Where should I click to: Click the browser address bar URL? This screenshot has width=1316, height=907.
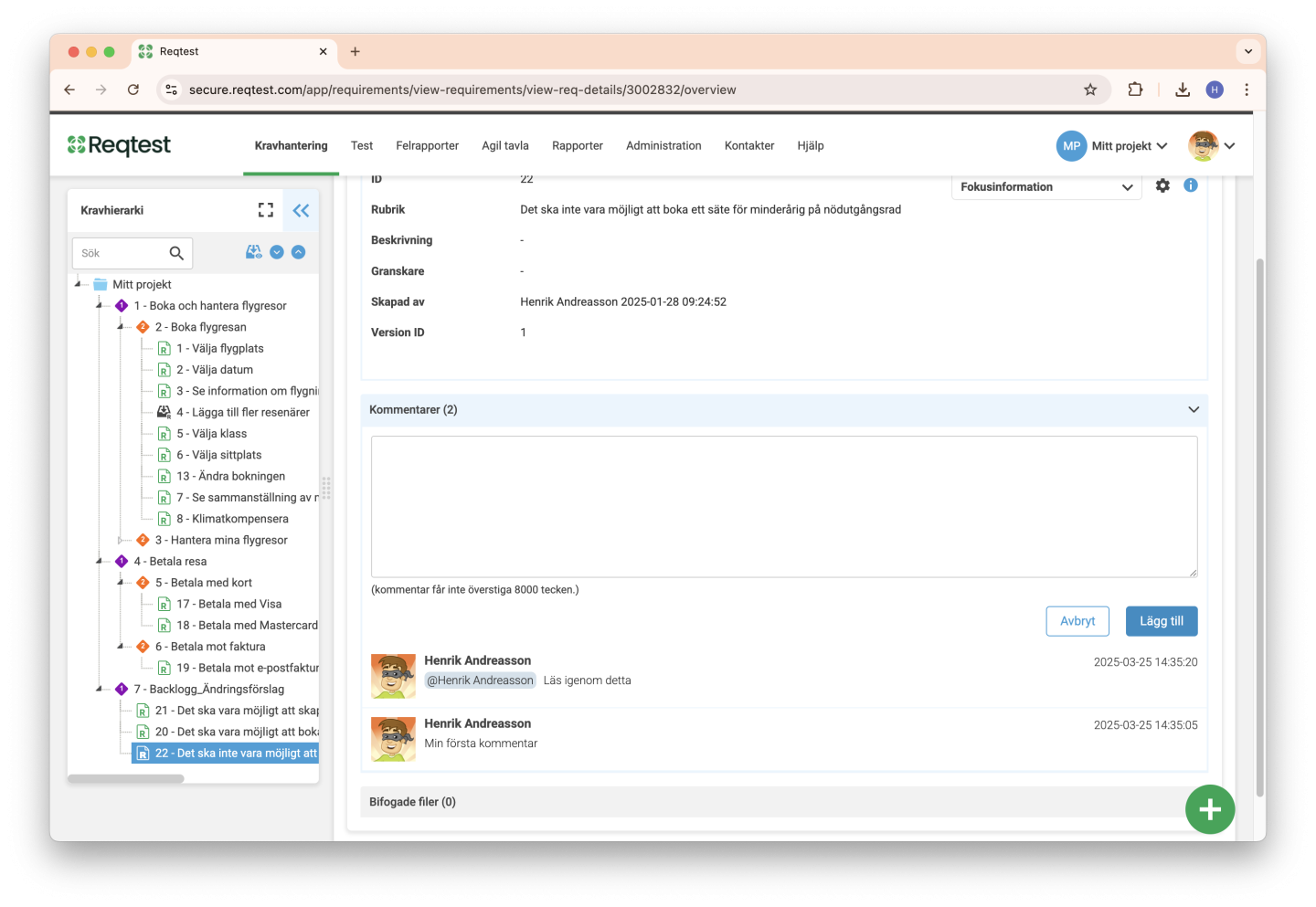[462, 90]
